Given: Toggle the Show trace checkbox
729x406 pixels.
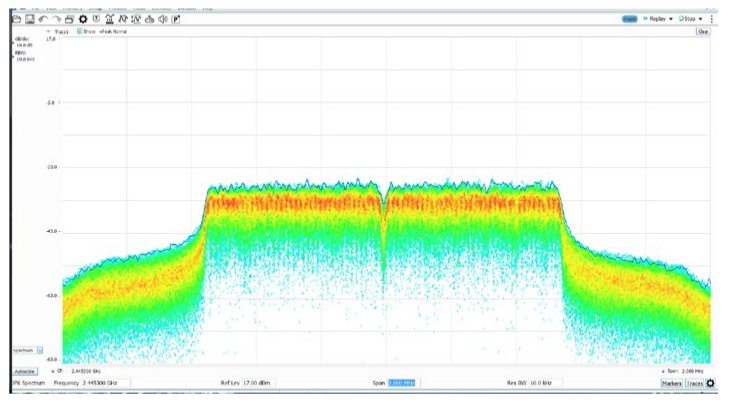Looking at the screenshot, I should pos(80,32).
